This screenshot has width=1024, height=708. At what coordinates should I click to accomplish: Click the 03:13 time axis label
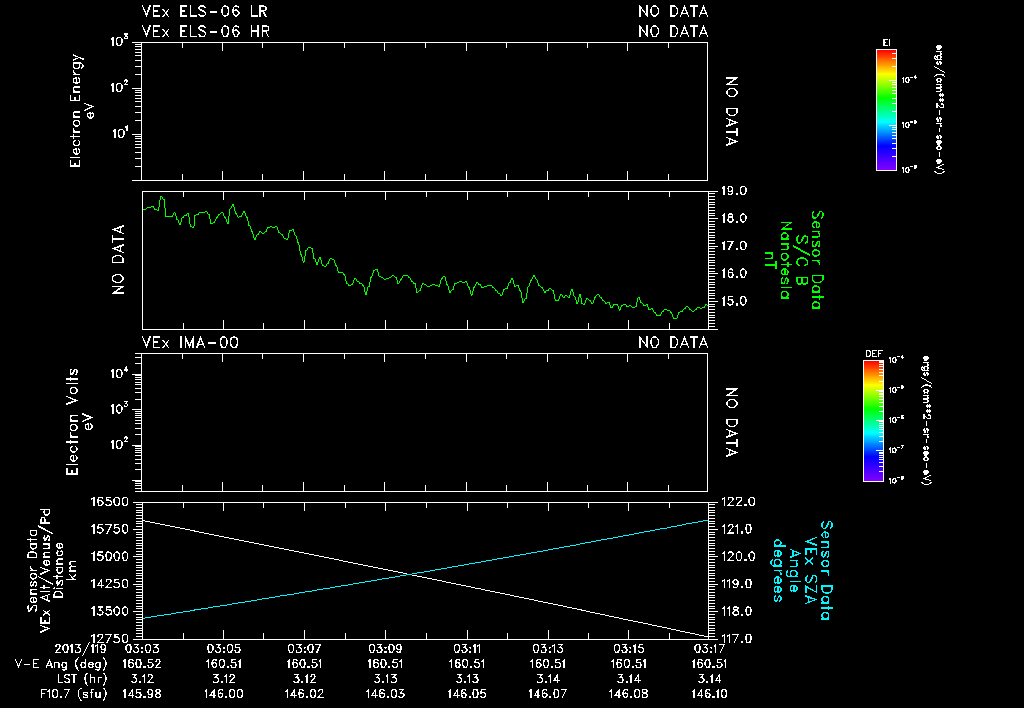547,649
